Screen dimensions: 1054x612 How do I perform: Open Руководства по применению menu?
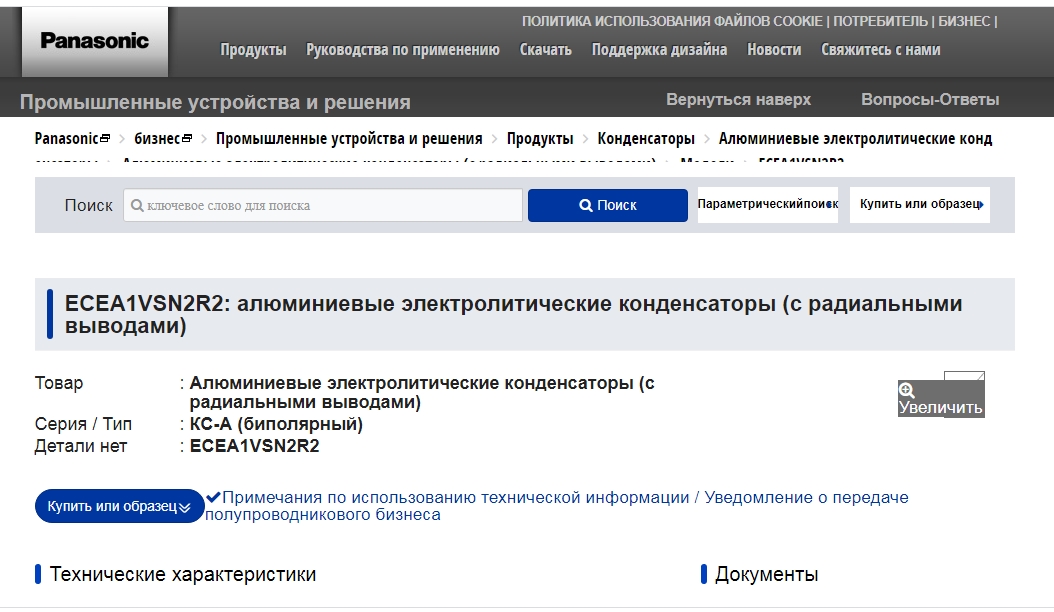(403, 49)
